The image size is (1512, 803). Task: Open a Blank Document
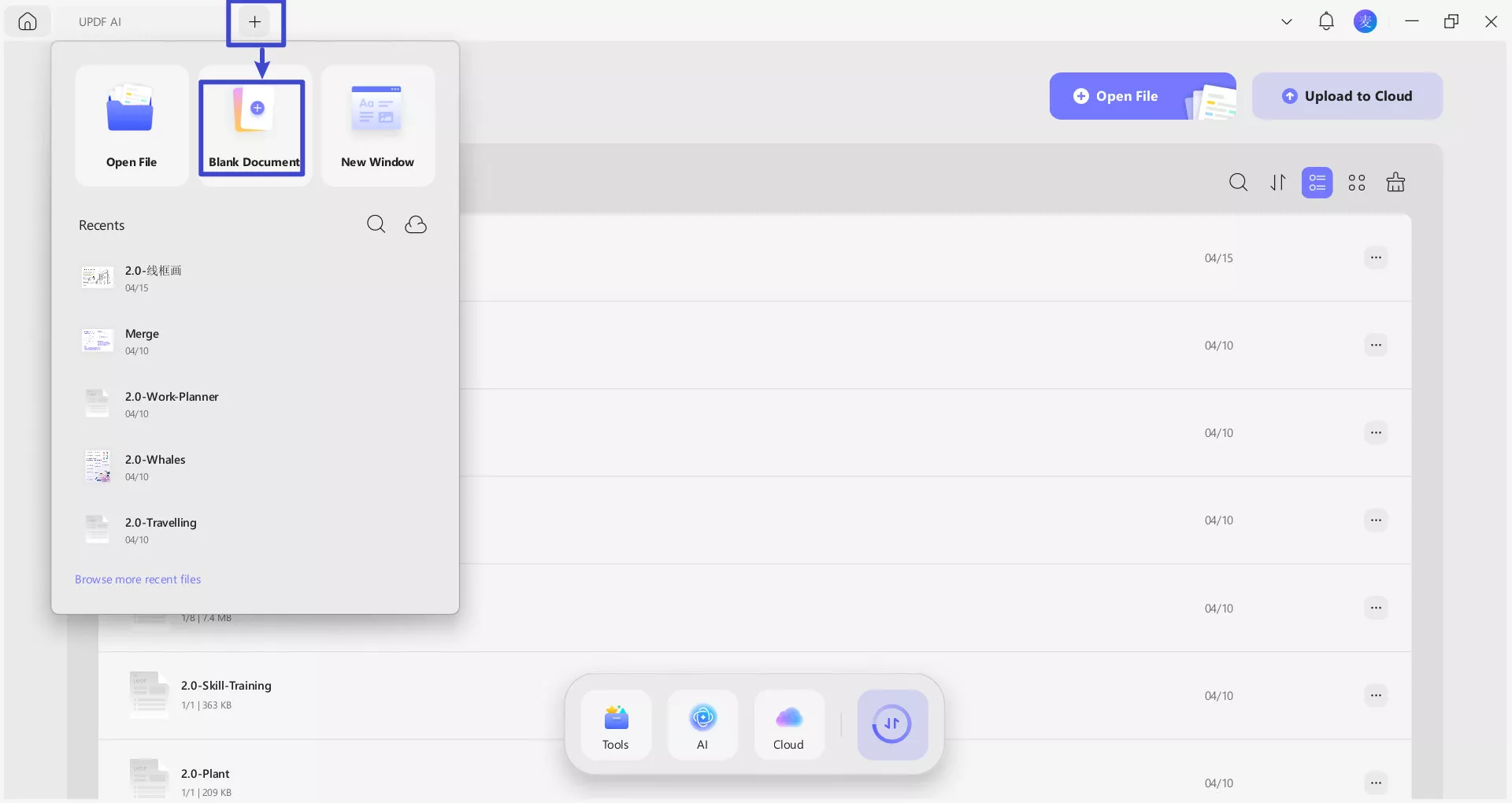253,126
